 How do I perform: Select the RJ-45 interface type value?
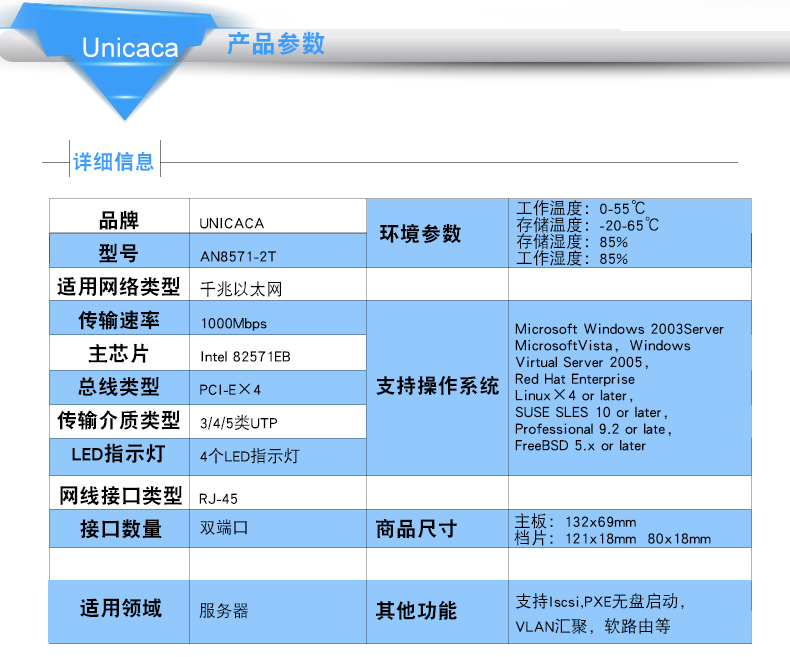click(x=219, y=497)
